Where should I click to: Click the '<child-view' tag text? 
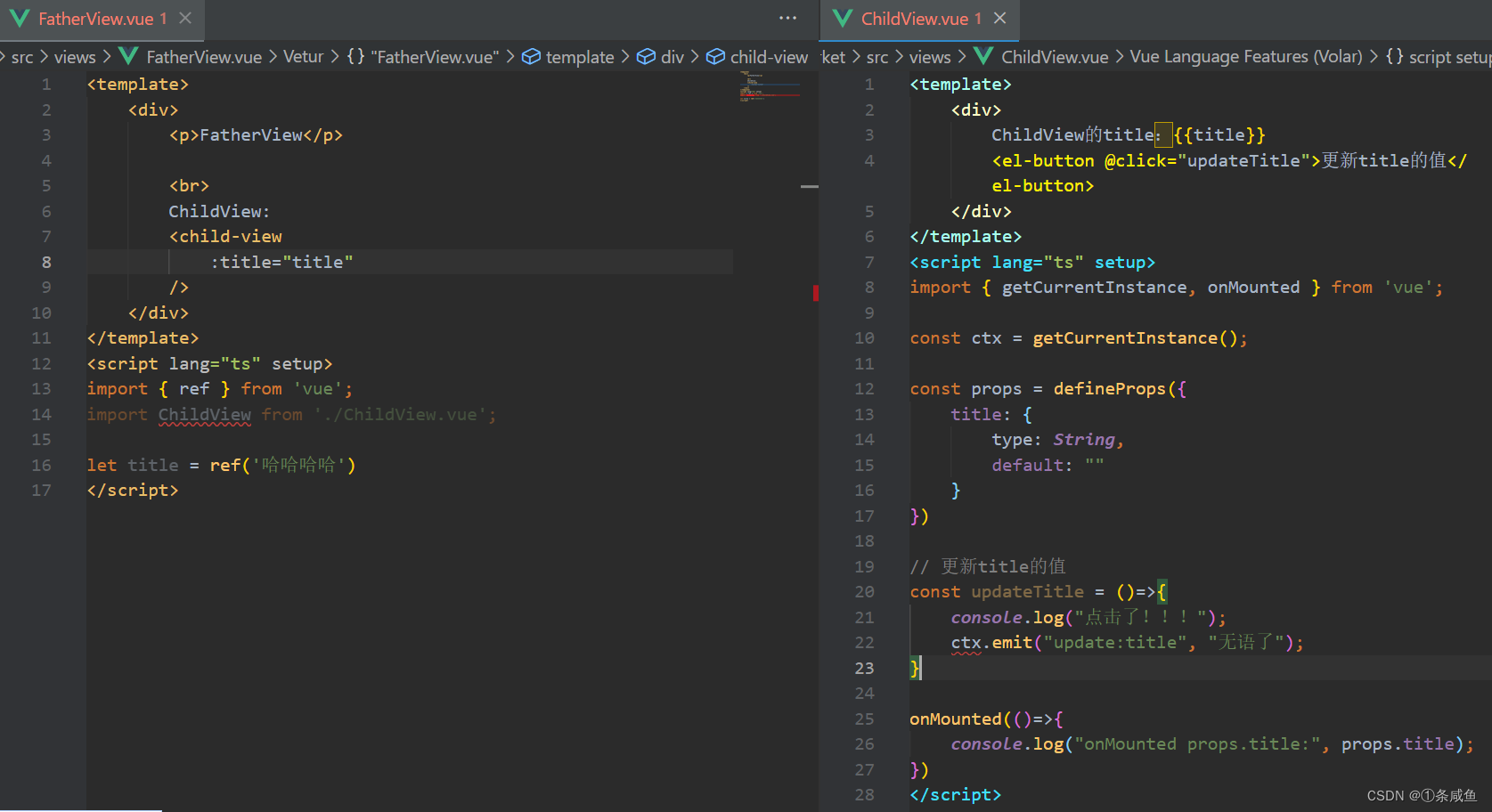click(225, 236)
